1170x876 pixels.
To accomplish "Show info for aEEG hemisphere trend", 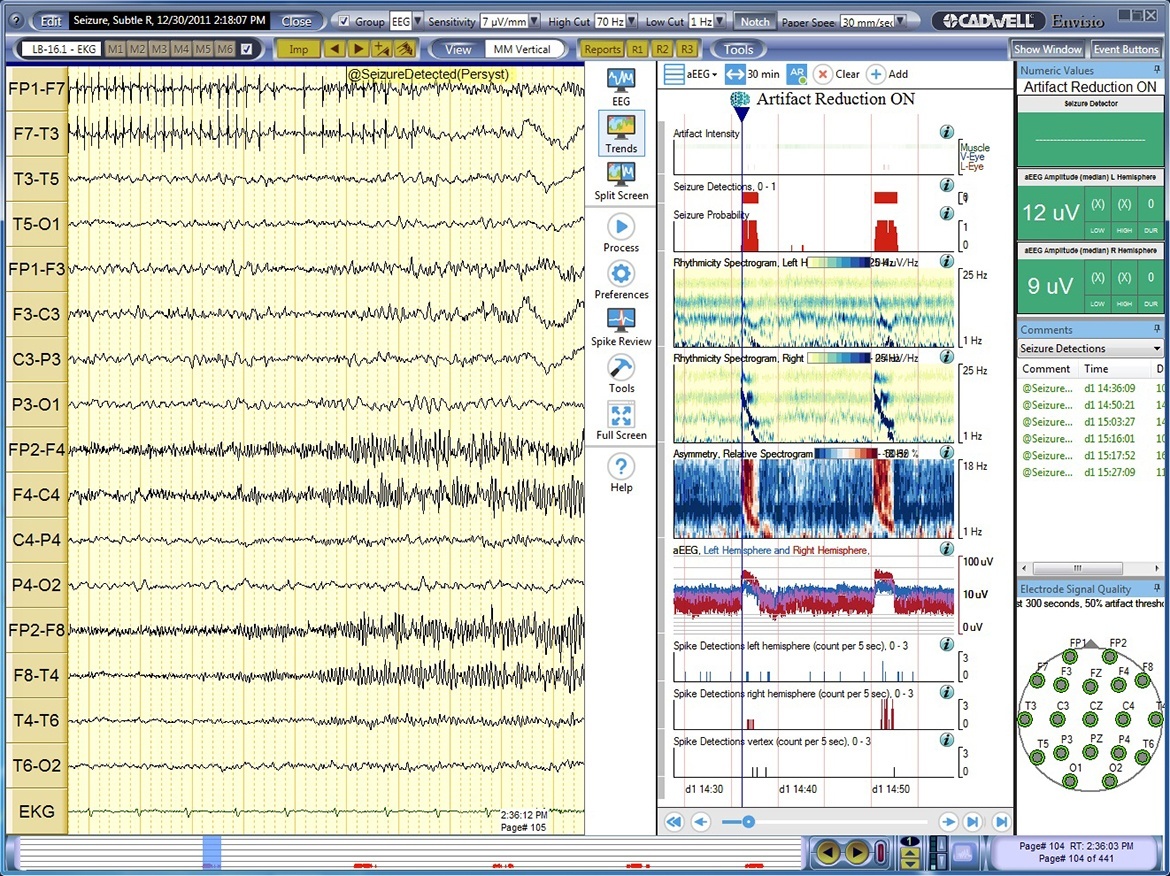I will (946, 548).
